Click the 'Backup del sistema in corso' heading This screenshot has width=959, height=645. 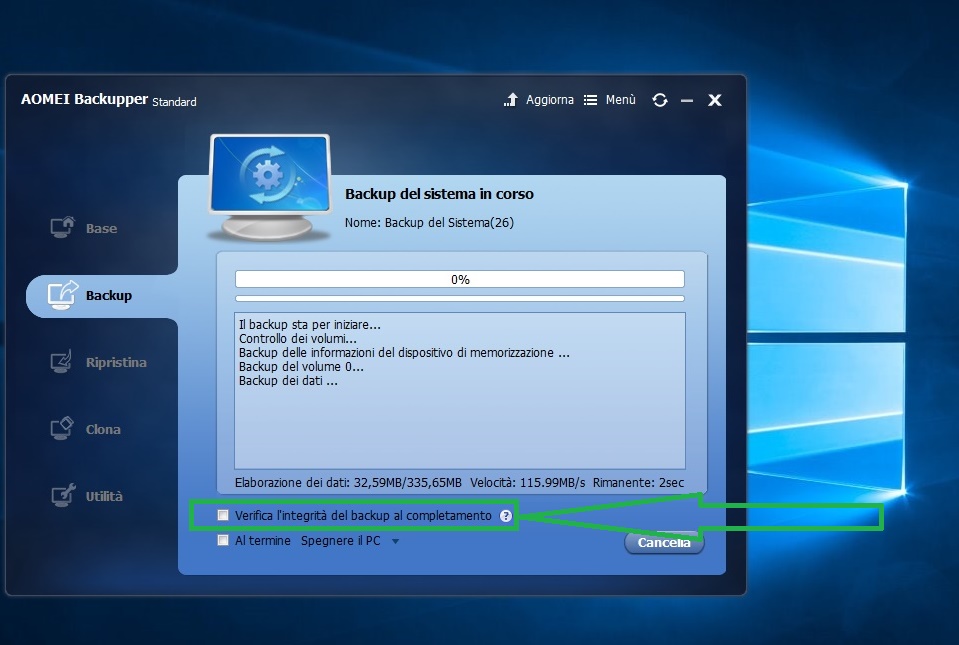click(x=439, y=194)
